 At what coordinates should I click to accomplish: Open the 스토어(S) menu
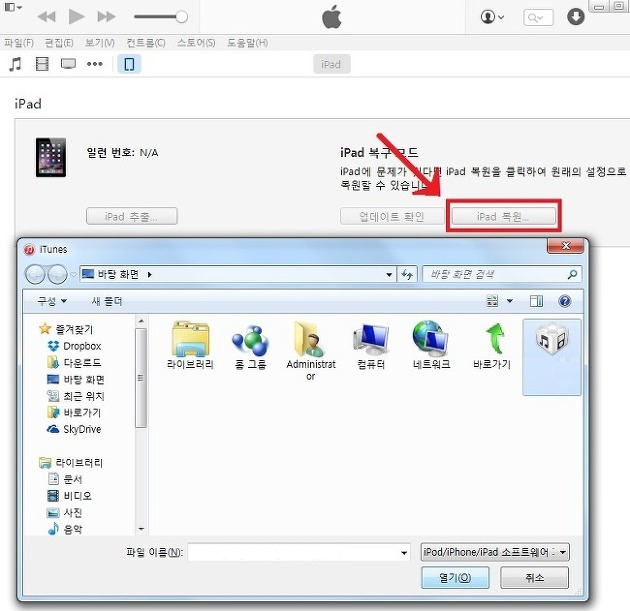[x=196, y=43]
